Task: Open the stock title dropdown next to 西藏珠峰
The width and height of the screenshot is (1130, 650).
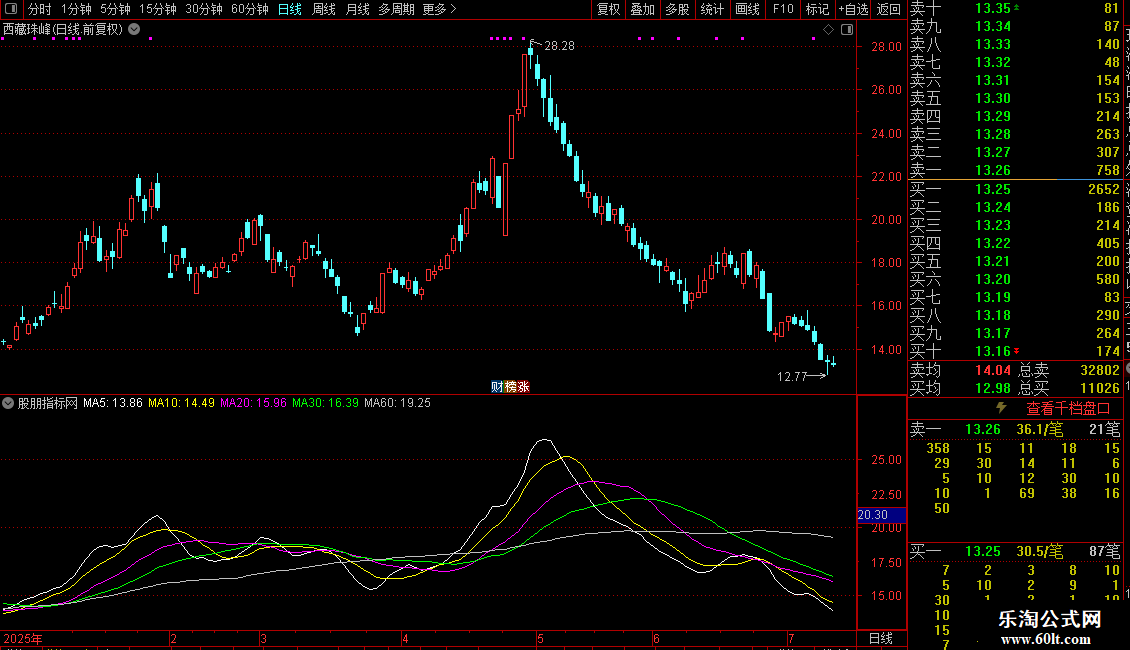Action: pyautogui.click(x=134, y=30)
